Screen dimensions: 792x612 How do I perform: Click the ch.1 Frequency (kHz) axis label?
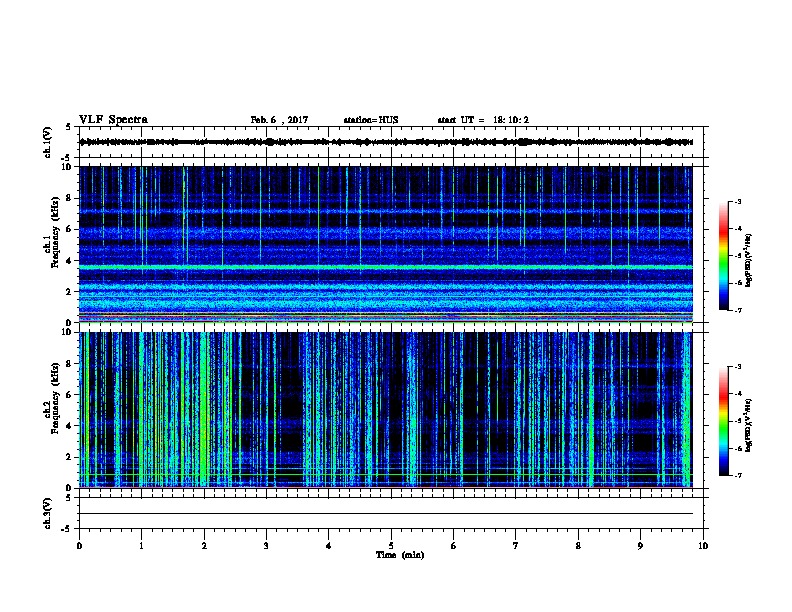tap(52, 232)
